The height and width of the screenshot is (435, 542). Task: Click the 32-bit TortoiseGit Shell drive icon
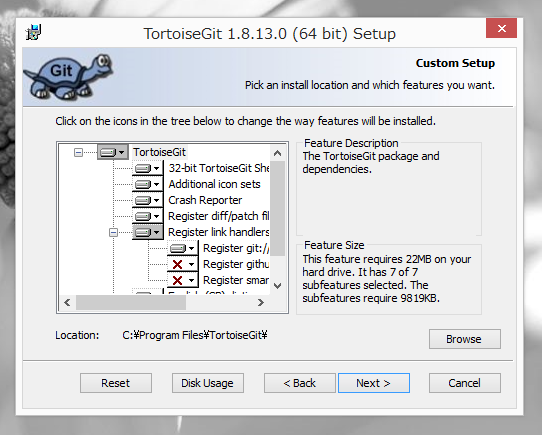pyautogui.click(x=147, y=168)
